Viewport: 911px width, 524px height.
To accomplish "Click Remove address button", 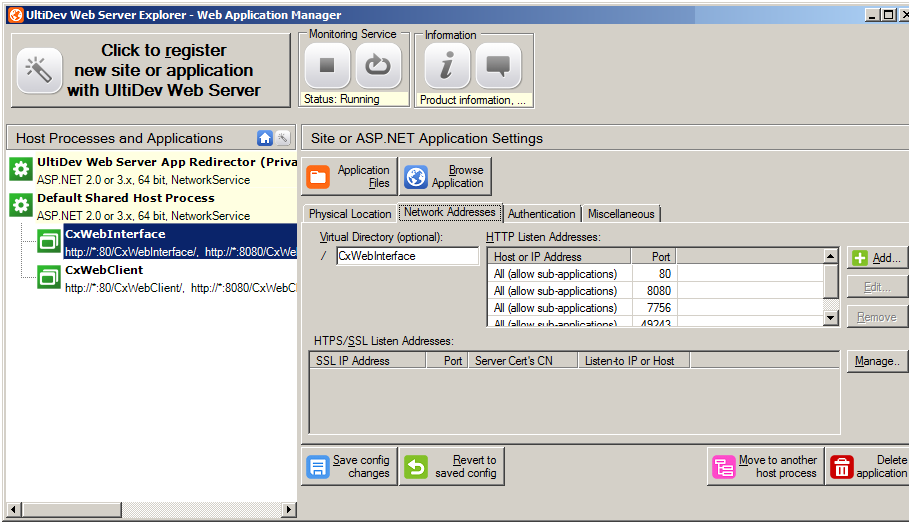I will (877, 317).
